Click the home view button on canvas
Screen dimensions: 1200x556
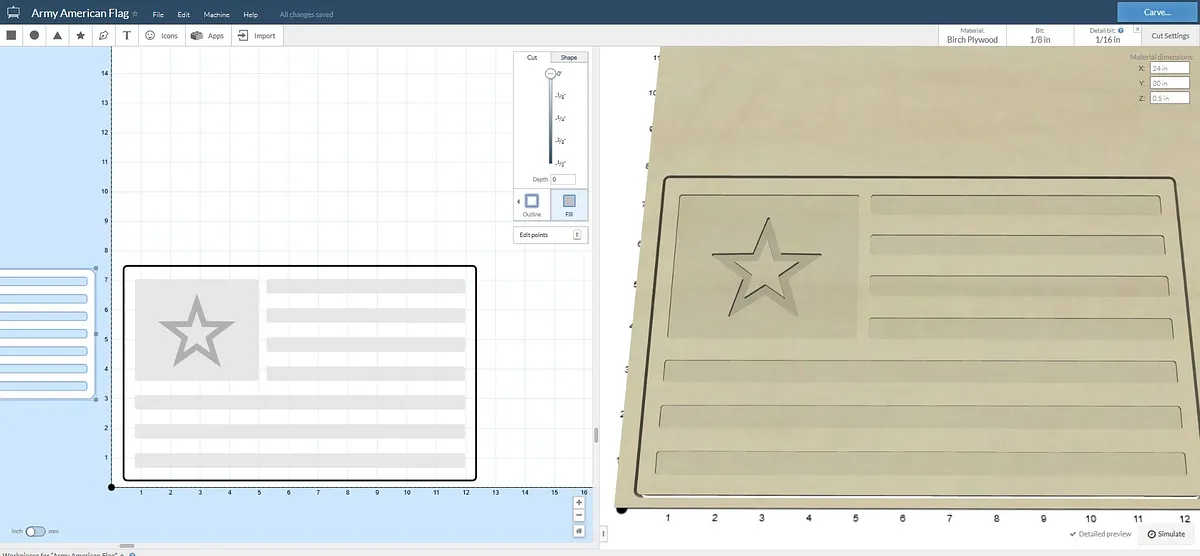[579, 531]
